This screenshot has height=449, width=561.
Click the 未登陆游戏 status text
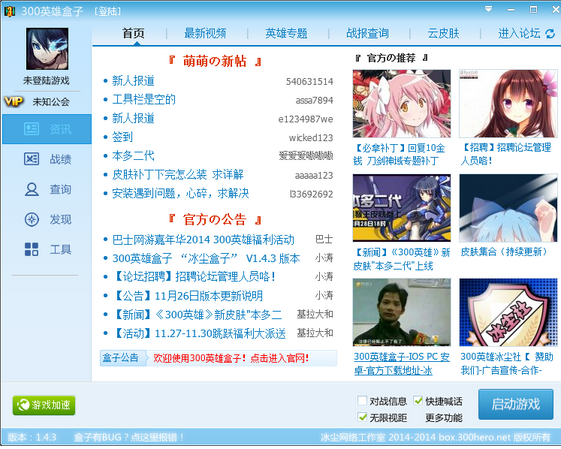click(47, 80)
